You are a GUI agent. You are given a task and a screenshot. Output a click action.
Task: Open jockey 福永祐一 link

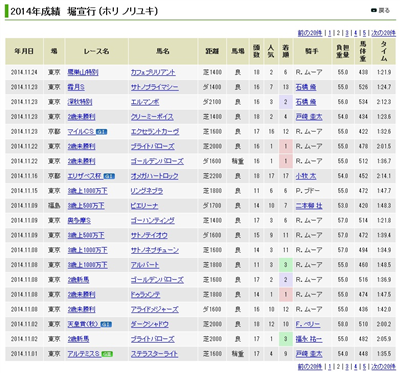coord(309,339)
